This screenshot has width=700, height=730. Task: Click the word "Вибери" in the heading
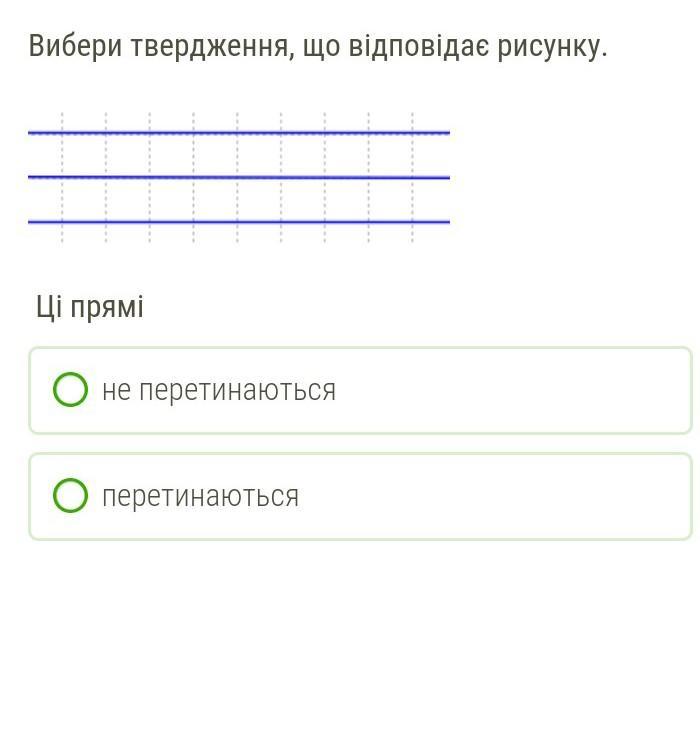[x=76, y=46]
